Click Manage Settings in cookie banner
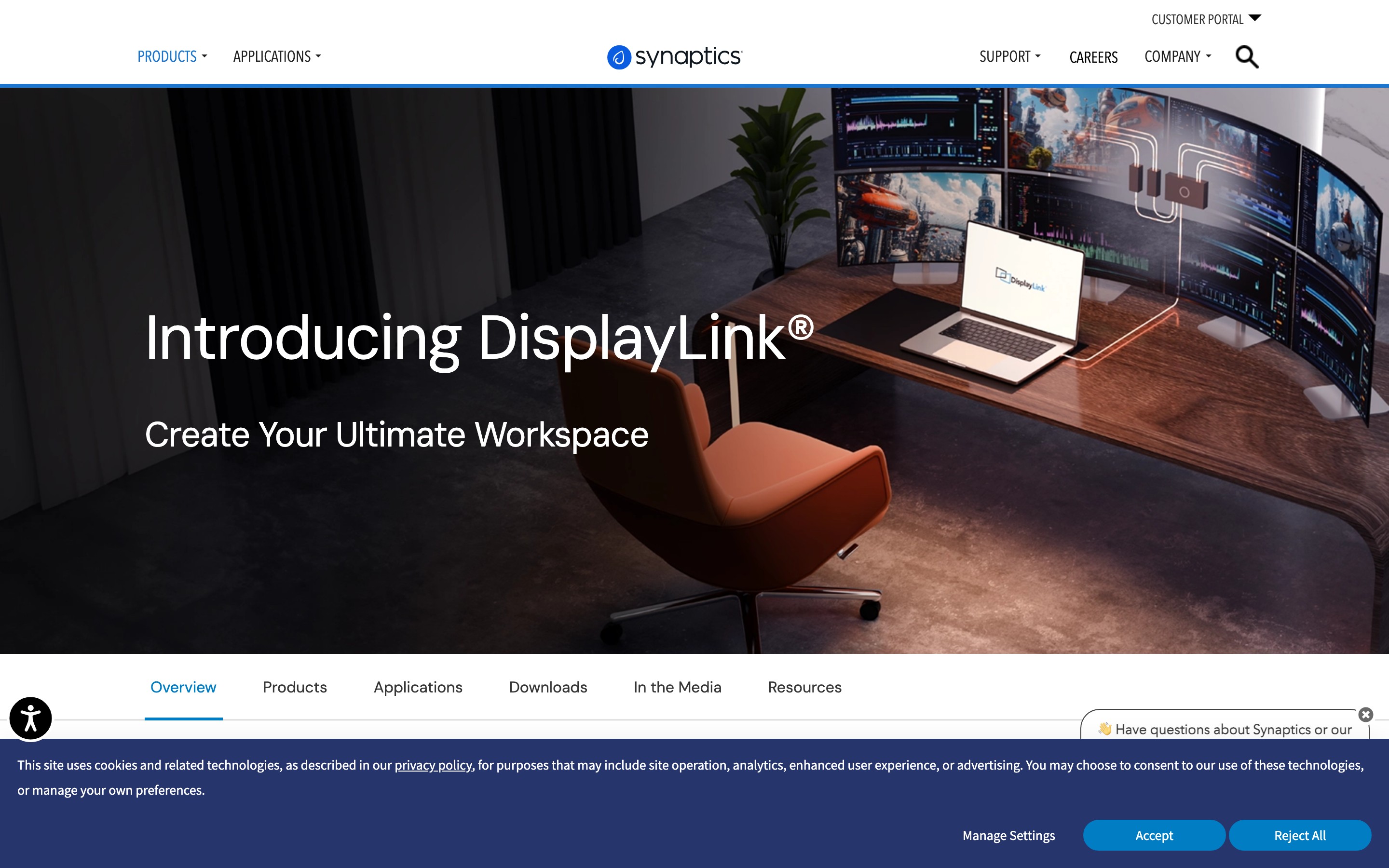This screenshot has height=868, width=1389. (1008, 835)
